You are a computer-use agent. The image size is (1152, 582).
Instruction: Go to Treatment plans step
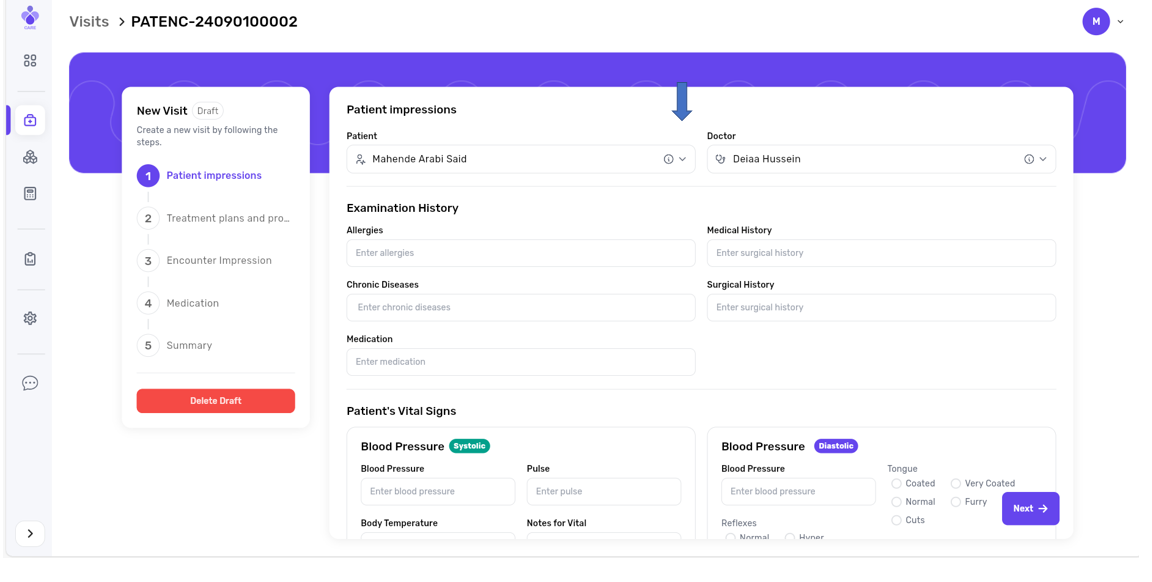228,218
